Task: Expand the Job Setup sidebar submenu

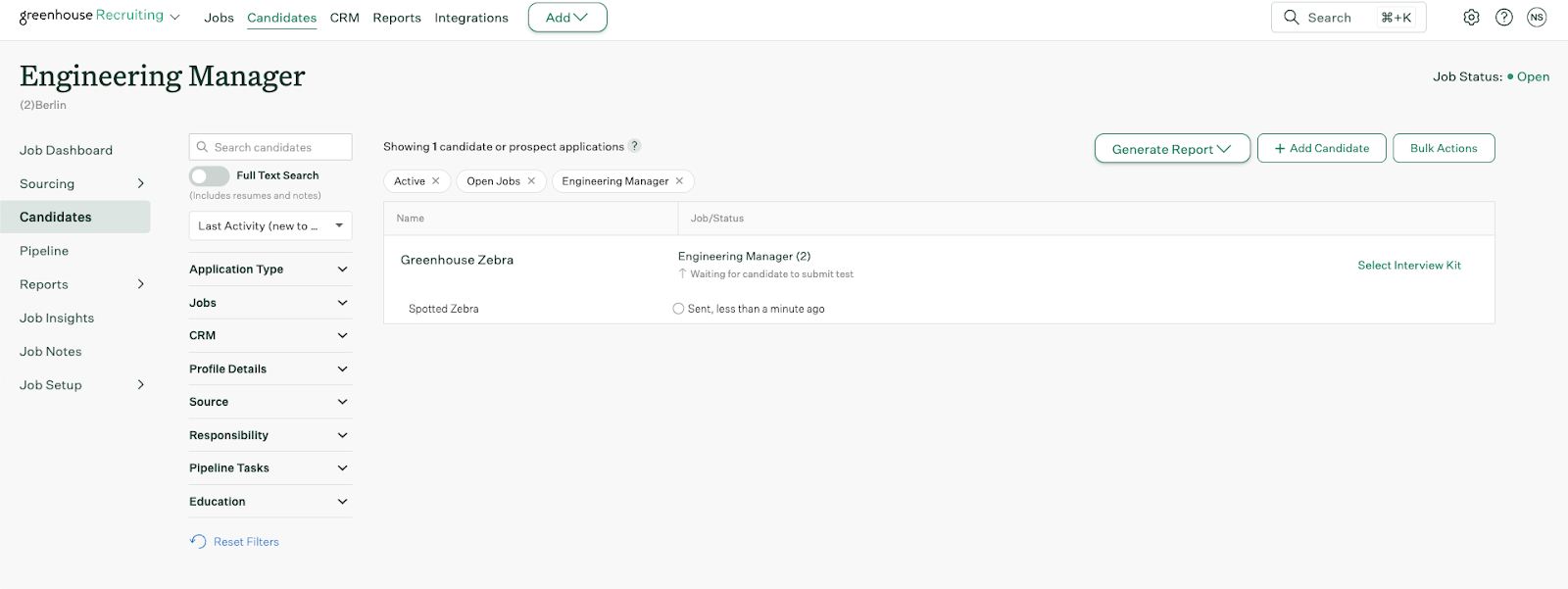Action: 141,385
